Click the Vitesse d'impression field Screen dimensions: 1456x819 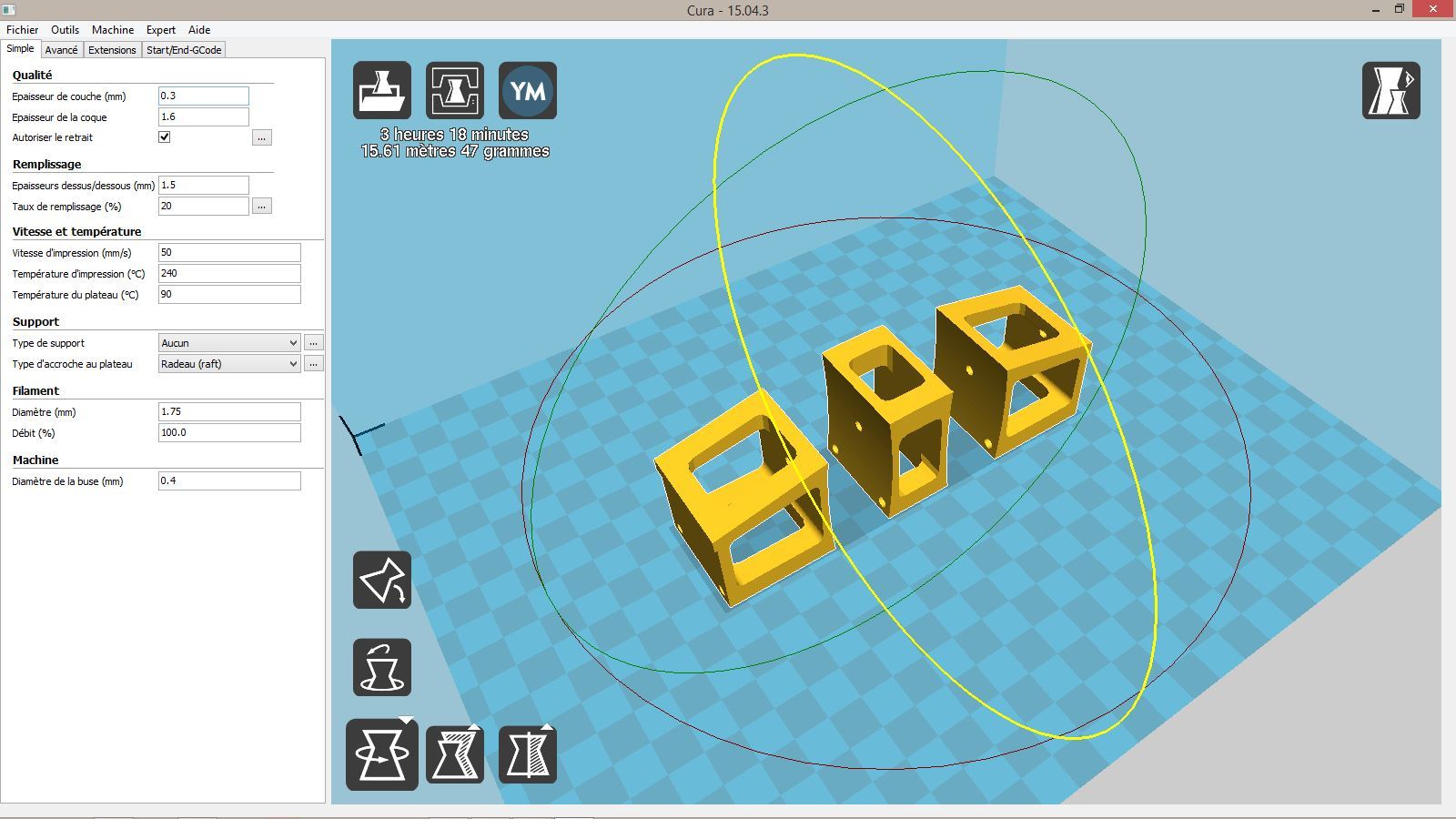pos(229,253)
